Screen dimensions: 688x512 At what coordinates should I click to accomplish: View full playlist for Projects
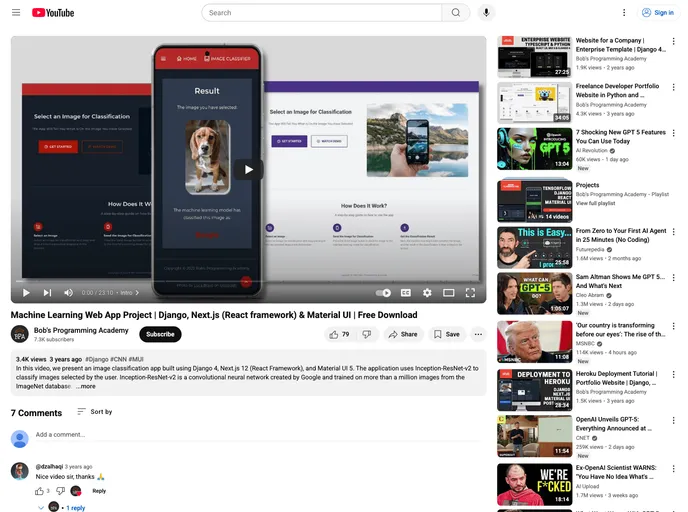(595, 203)
